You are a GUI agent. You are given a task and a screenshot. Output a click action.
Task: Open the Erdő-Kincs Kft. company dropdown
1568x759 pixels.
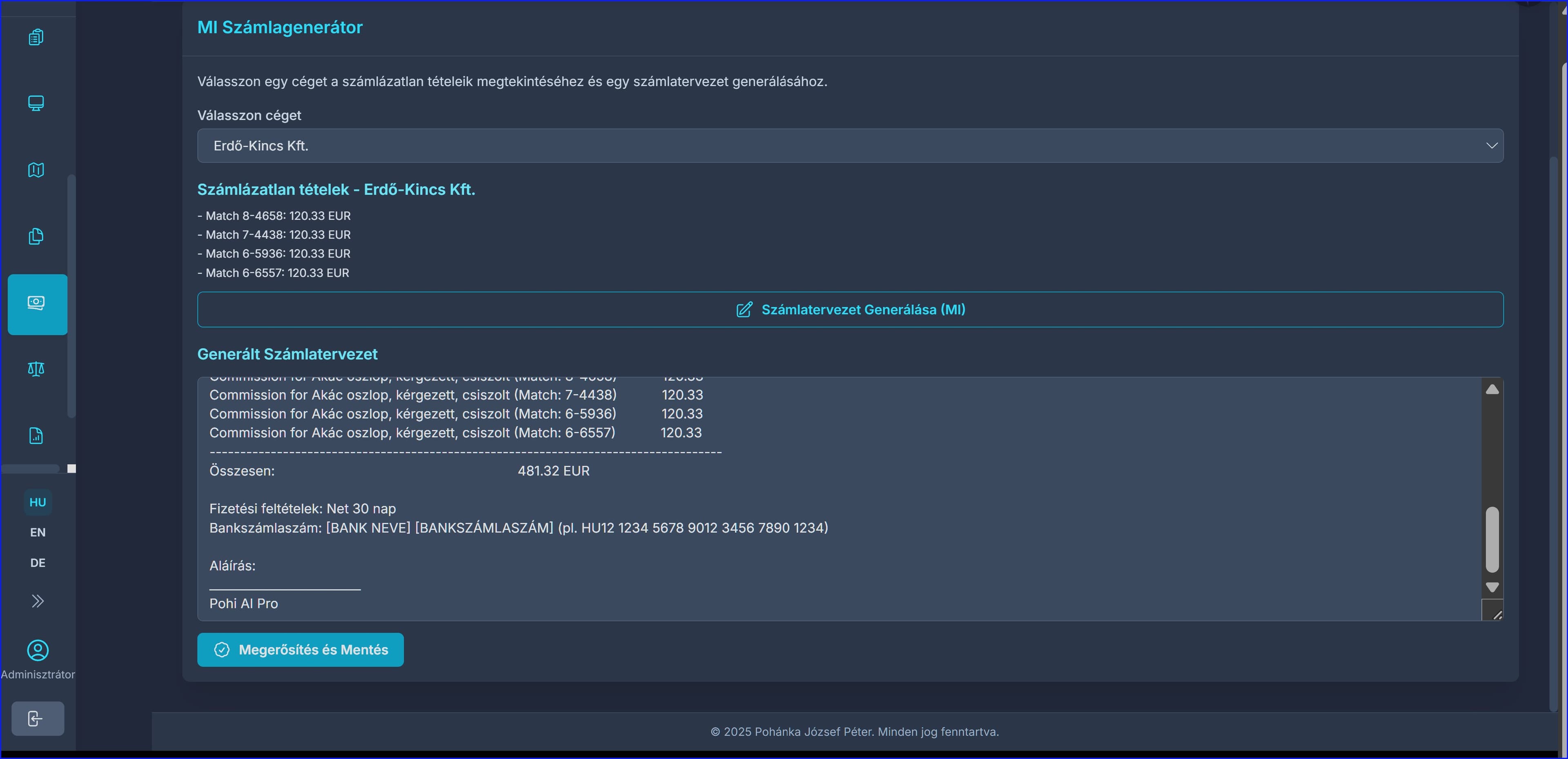(x=850, y=145)
